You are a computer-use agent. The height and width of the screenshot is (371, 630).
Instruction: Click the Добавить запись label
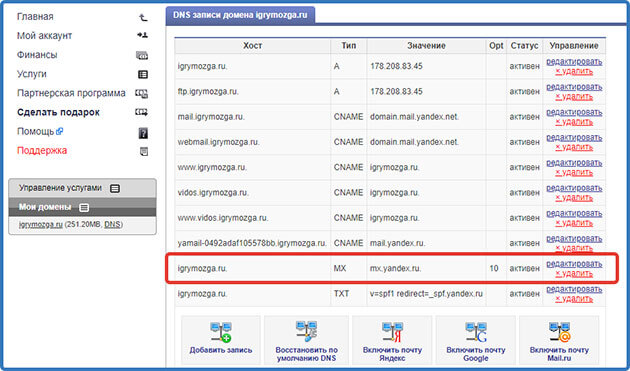coord(221,350)
